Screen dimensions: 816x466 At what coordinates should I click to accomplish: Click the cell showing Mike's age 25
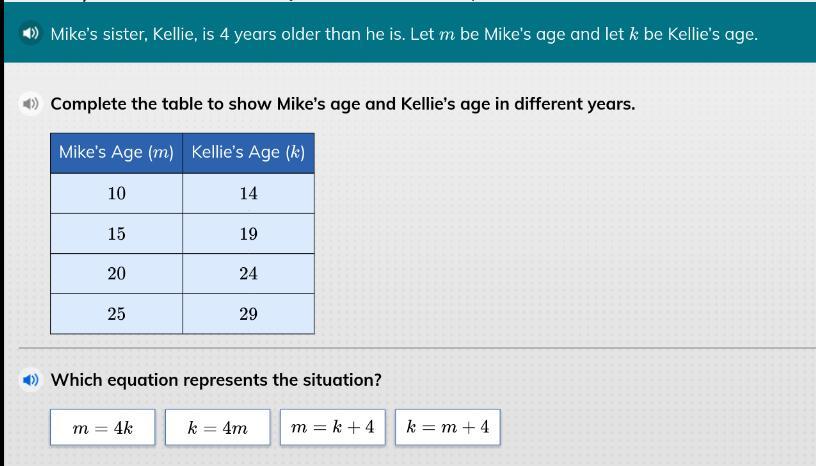pos(117,314)
